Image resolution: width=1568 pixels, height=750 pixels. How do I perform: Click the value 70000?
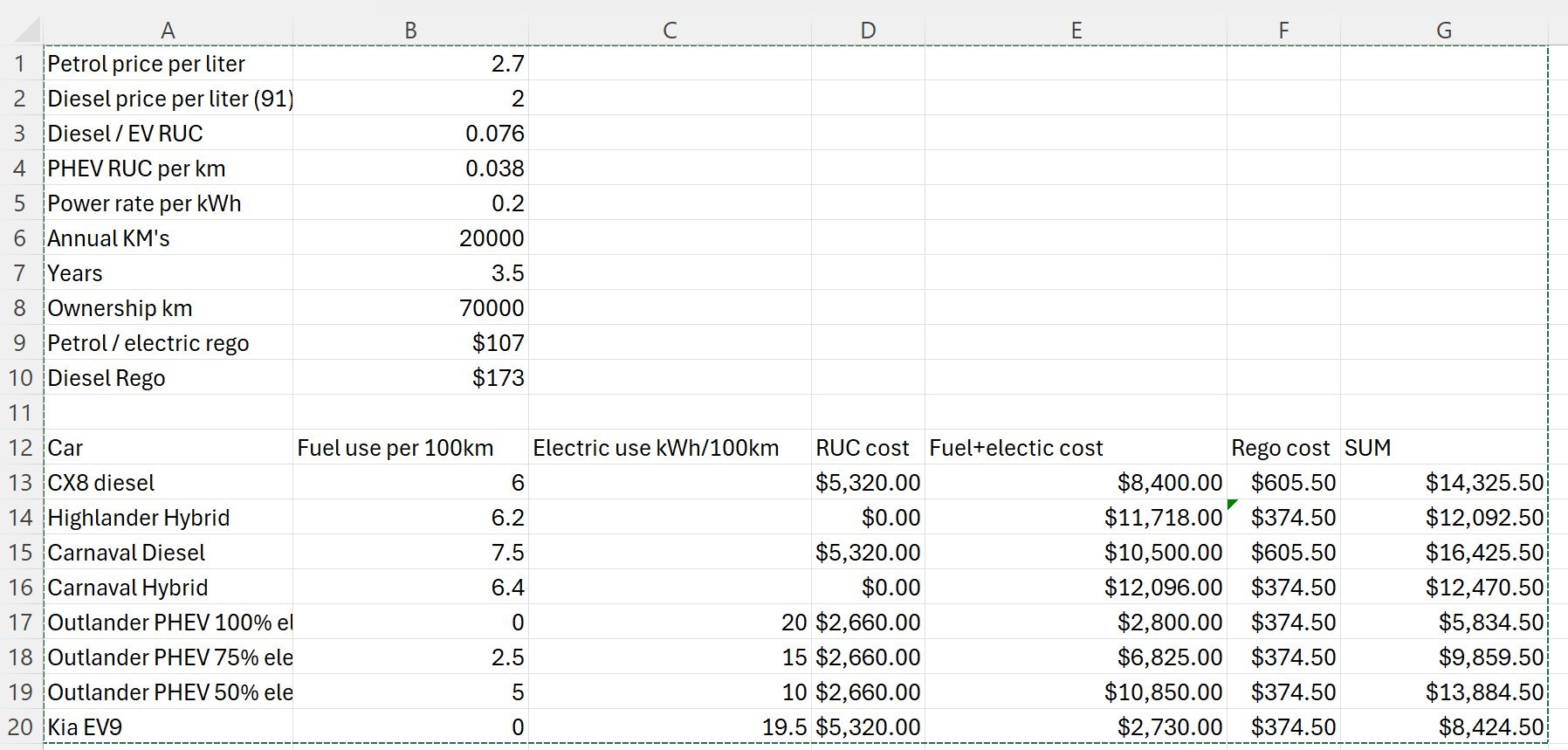pos(410,308)
